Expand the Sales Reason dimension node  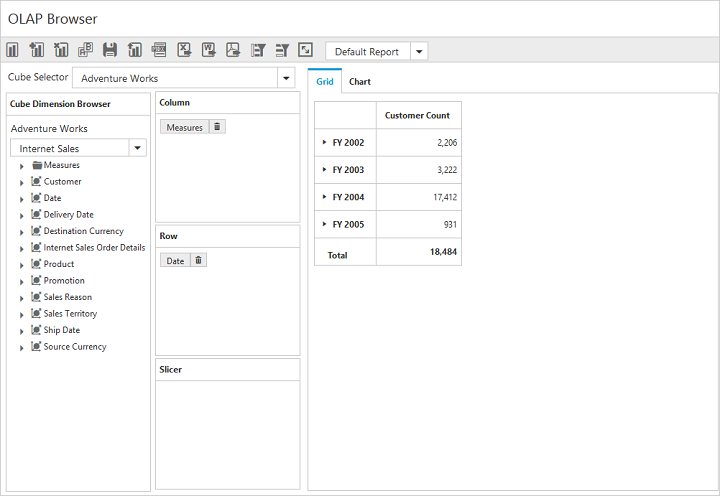(21, 299)
